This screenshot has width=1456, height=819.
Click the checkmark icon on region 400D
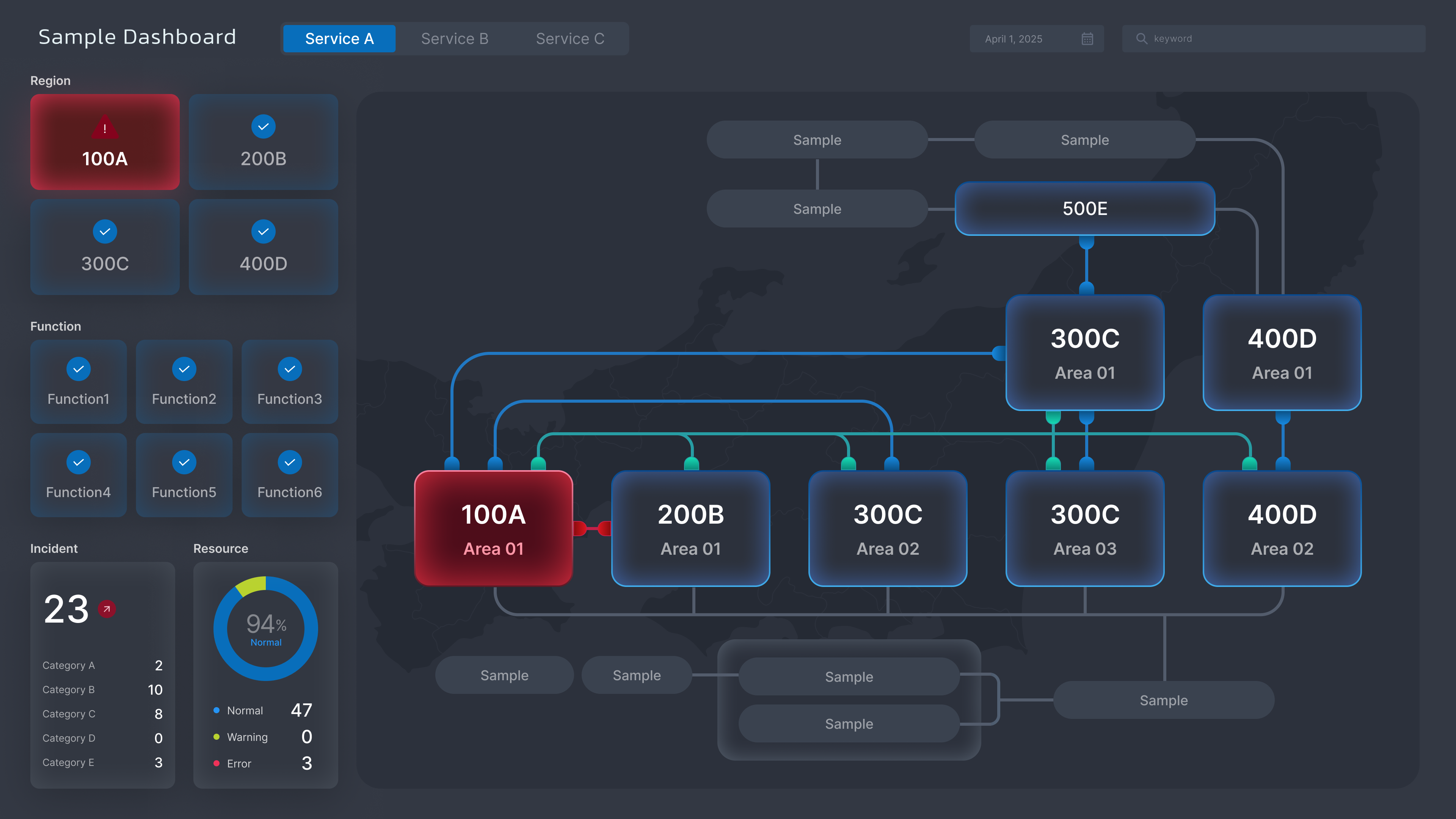click(x=264, y=232)
